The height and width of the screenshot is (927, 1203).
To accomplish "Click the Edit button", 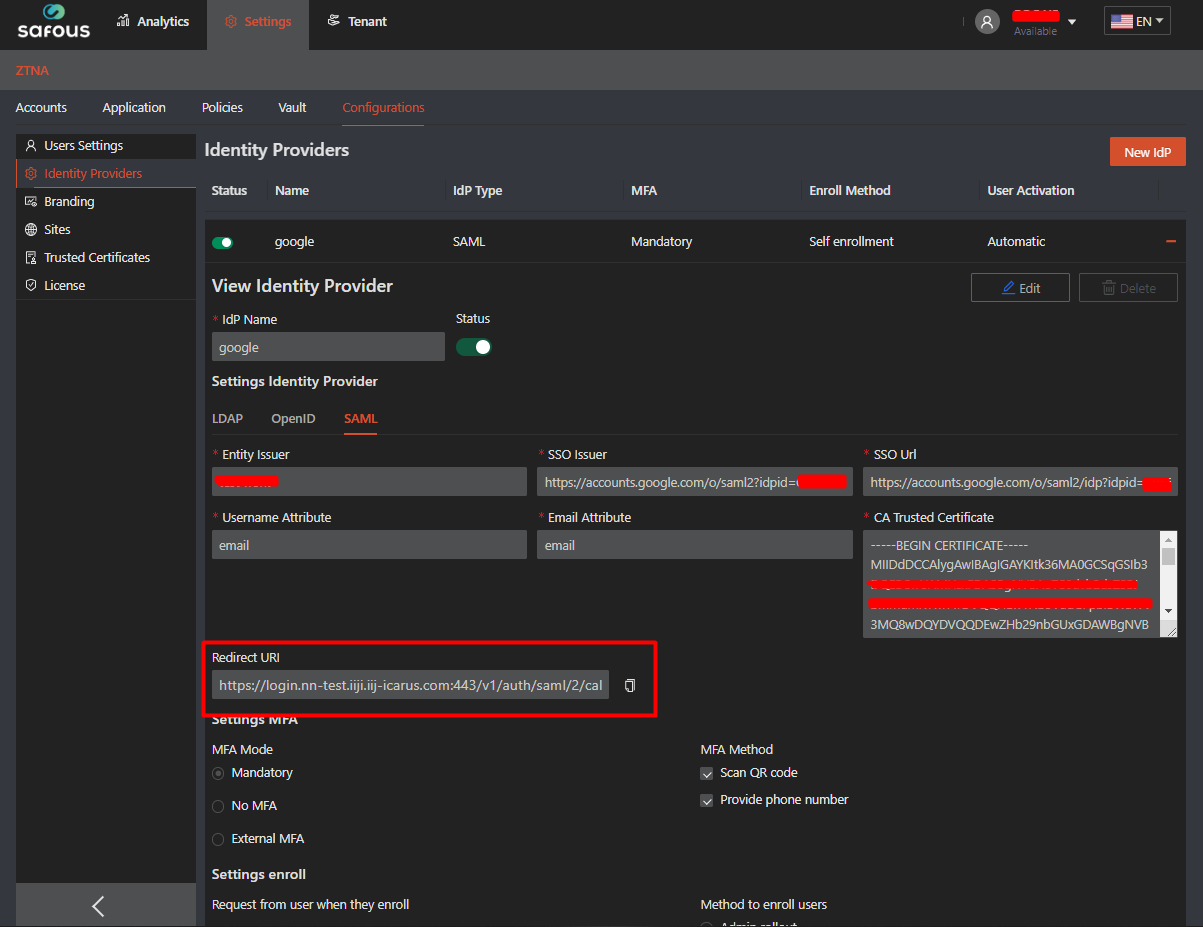I will tap(1020, 288).
